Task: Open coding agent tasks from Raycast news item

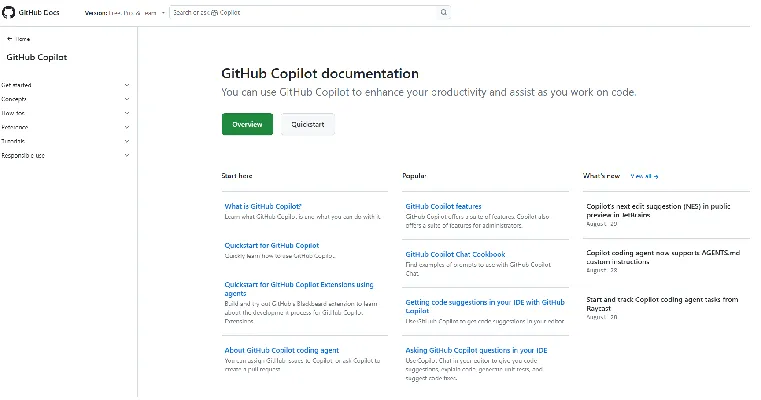Action: coord(662,304)
